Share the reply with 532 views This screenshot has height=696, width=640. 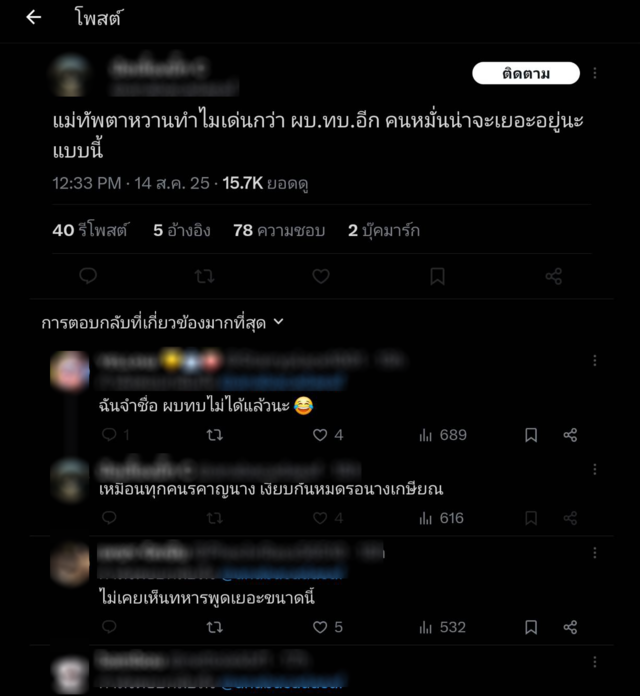click(570, 627)
